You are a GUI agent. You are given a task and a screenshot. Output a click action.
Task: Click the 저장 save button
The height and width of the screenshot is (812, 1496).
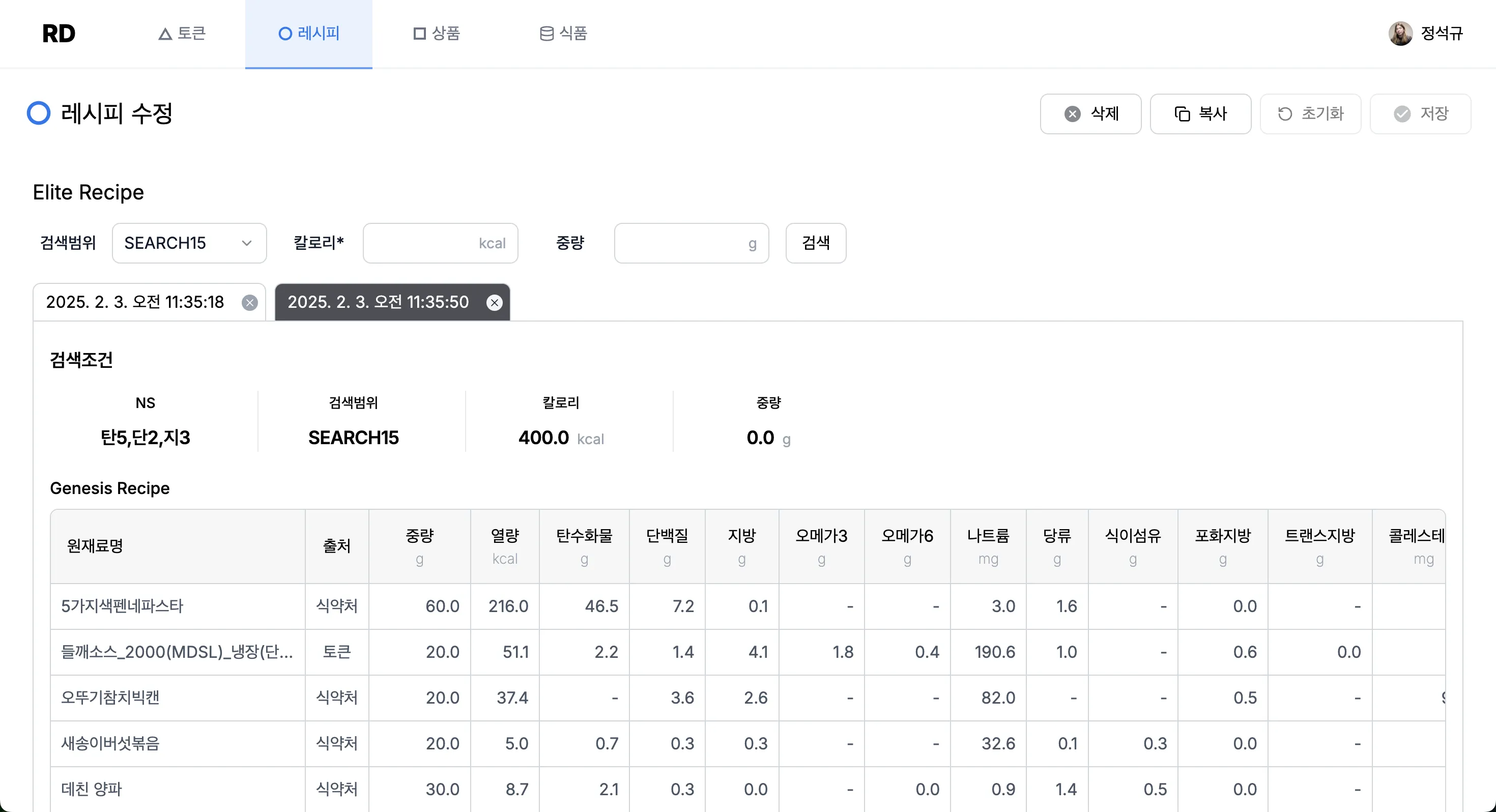pyautogui.click(x=1419, y=114)
